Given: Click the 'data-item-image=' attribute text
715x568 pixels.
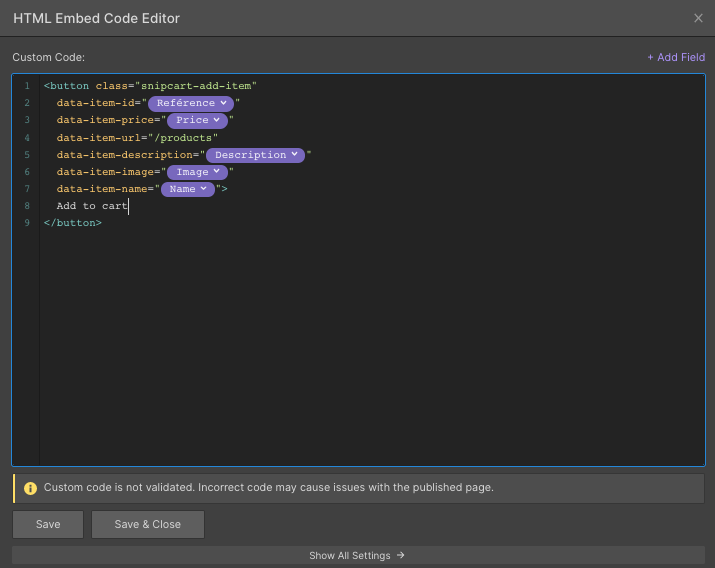Looking at the screenshot, I should click(x=109, y=172).
